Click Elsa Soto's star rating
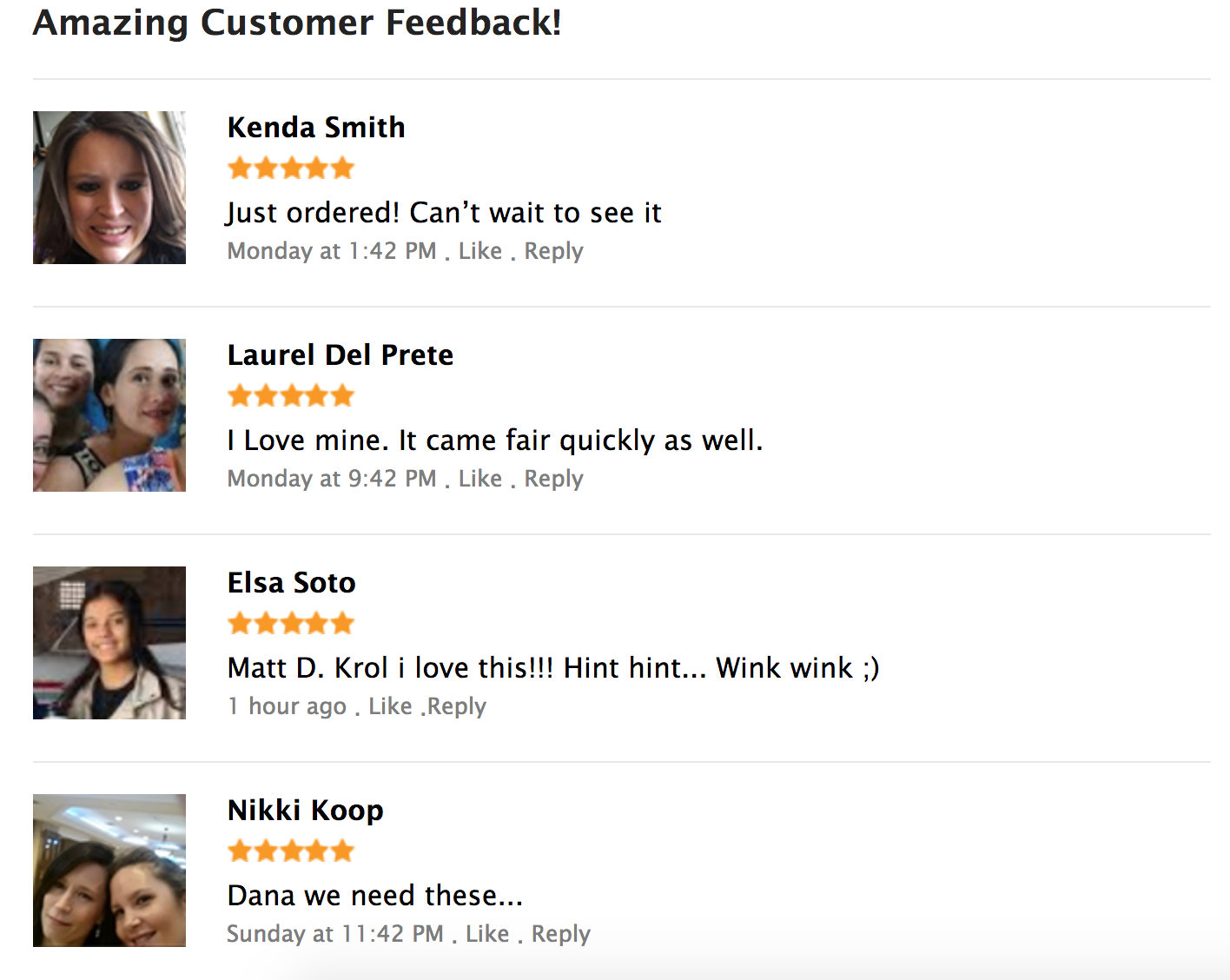This screenshot has height=980, width=1230. (291, 624)
